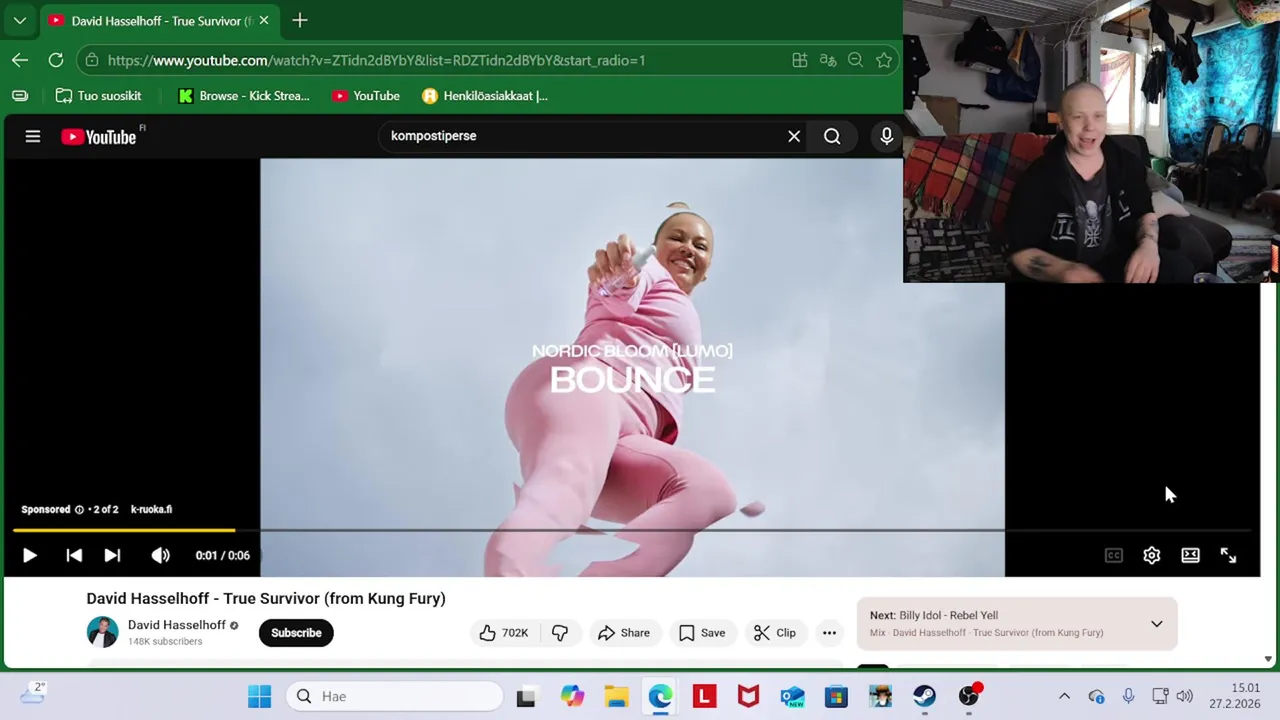The image size is (1280, 720).
Task: Share the David Hasselhoff video
Action: pos(624,632)
